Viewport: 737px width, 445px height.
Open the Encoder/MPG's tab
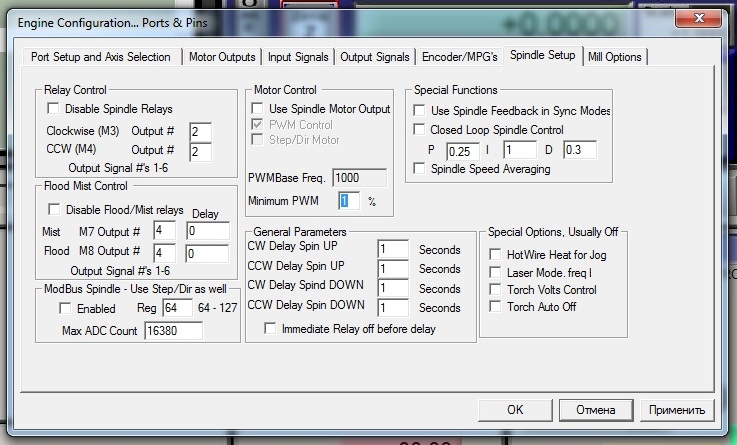coord(459,57)
